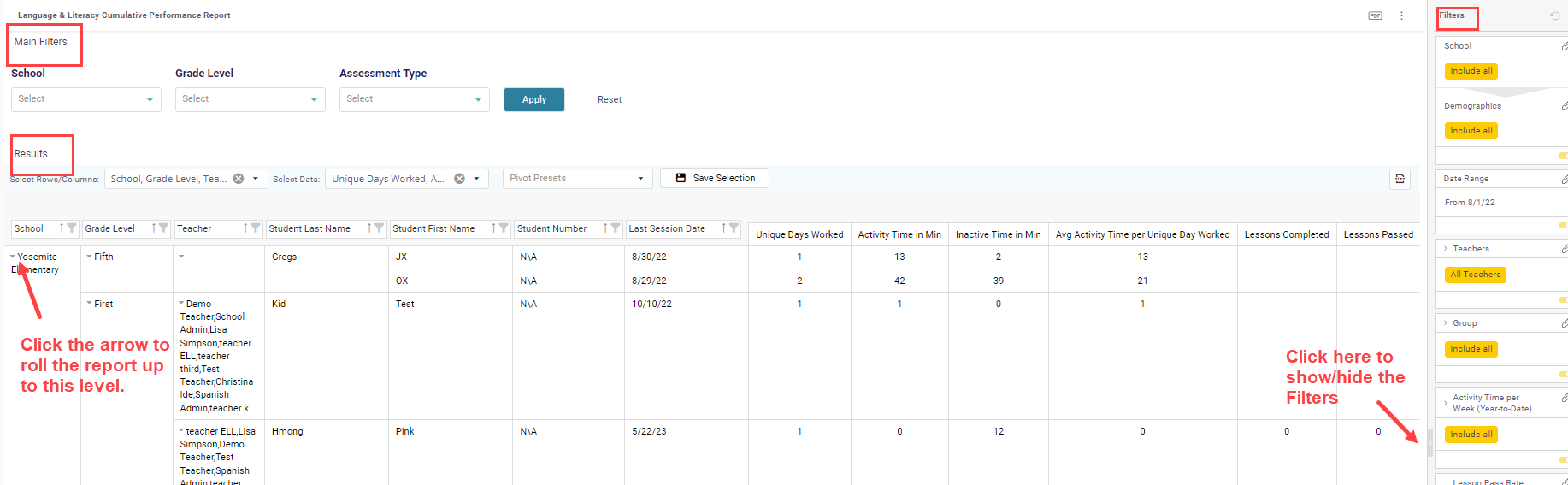Image resolution: width=1568 pixels, height=485 pixels.
Task: Click the Save Selection button
Action: coord(715,178)
